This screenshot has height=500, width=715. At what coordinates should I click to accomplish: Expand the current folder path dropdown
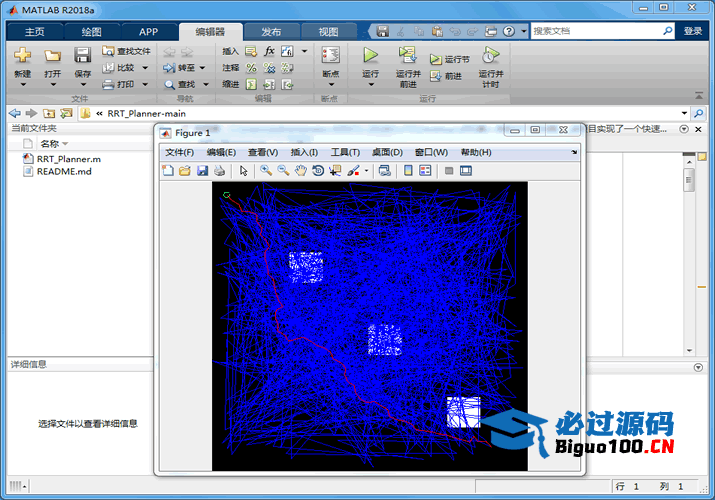point(685,113)
